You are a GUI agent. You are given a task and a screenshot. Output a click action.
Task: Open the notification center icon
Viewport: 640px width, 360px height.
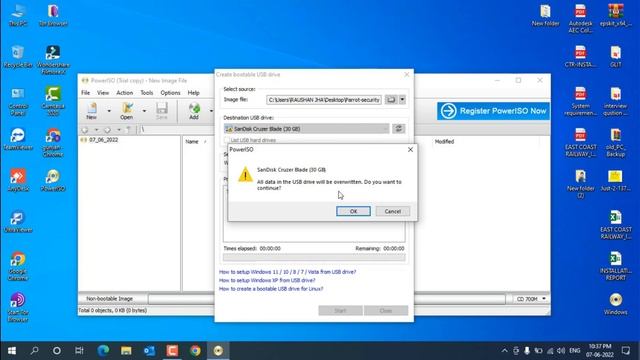point(626,351)
